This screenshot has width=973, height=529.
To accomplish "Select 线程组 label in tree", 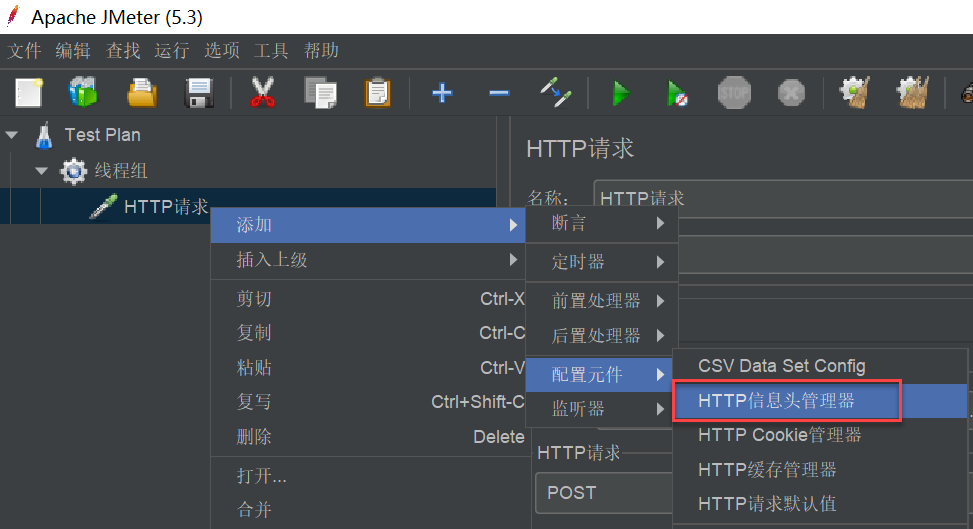I will 121,171.
